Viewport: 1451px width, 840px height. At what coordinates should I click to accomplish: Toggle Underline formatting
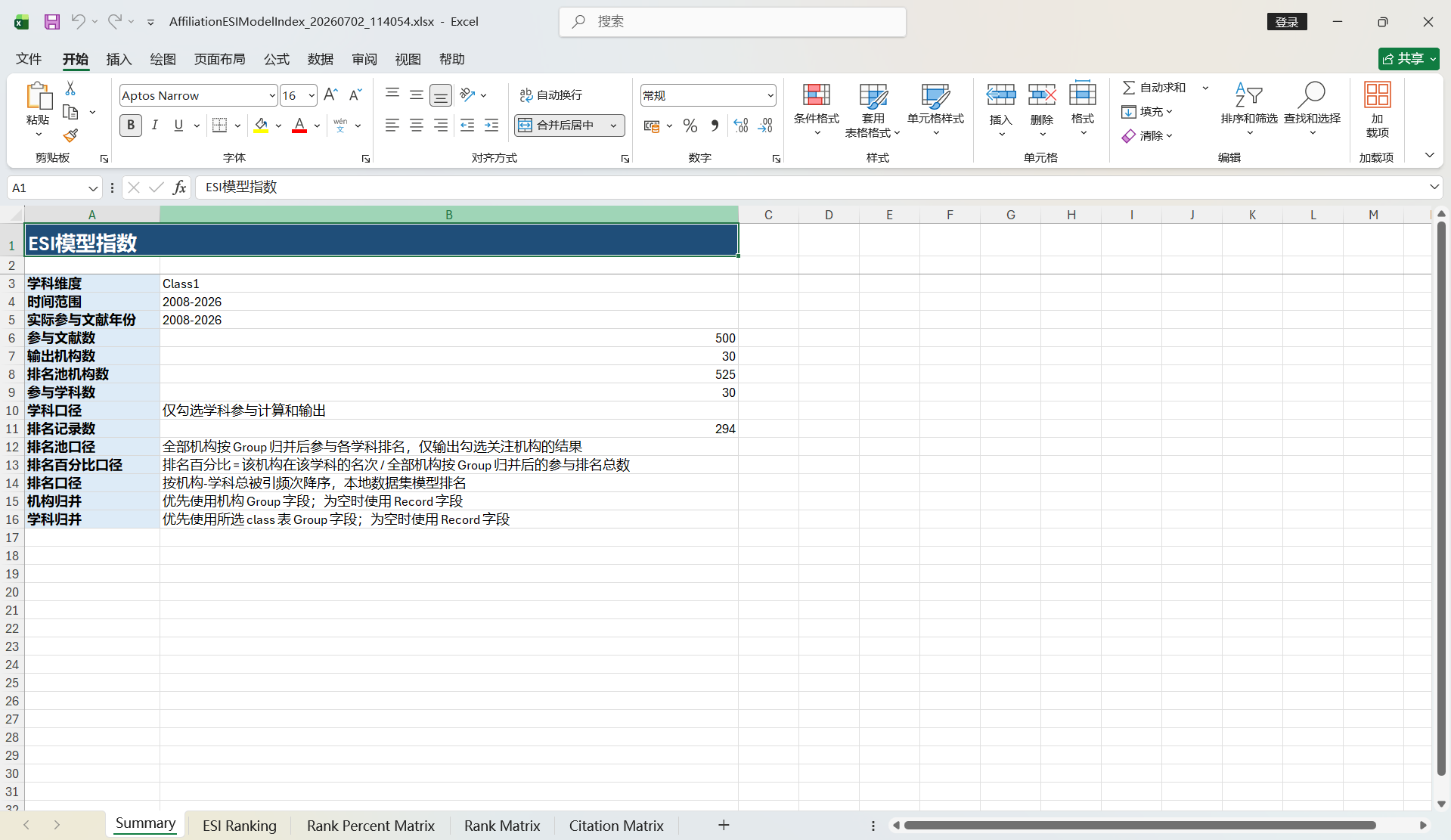click(x=178, y=126)
